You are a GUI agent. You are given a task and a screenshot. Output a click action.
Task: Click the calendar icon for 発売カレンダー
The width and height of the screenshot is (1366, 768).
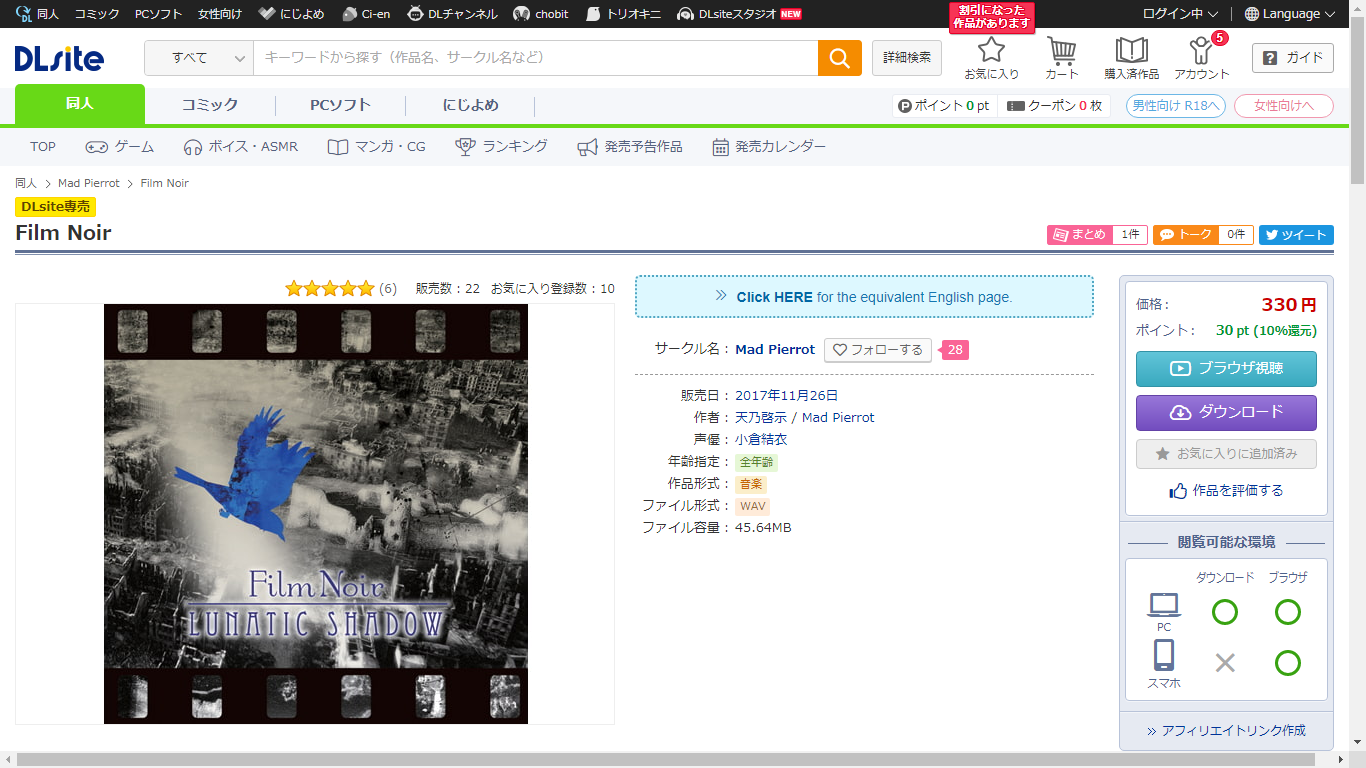coord(720,147)
